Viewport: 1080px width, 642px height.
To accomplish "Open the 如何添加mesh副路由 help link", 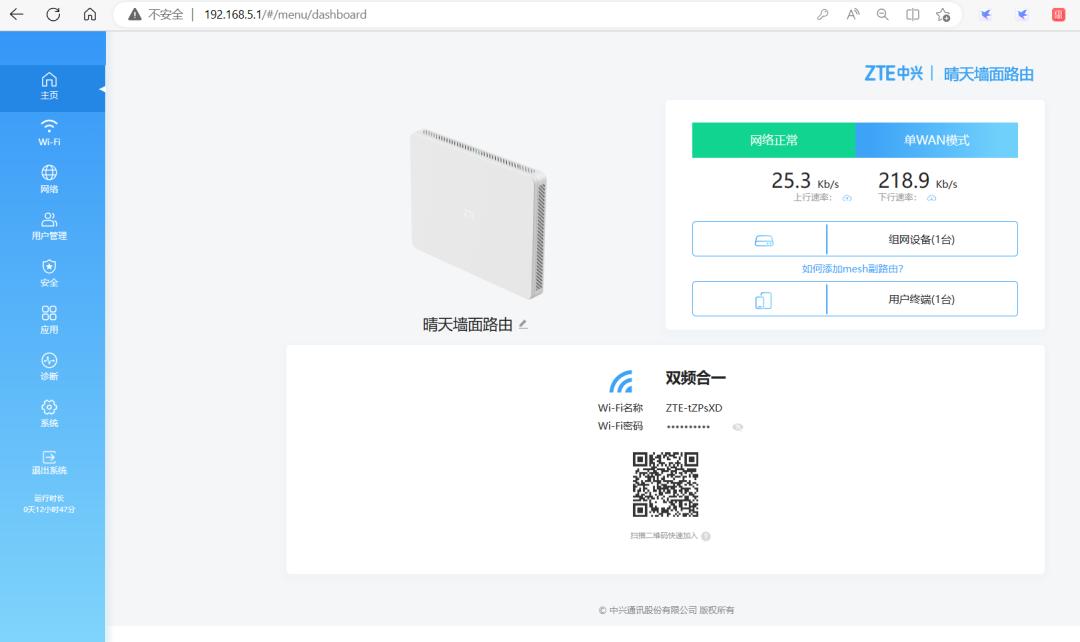I will click(x=855, y=268).
